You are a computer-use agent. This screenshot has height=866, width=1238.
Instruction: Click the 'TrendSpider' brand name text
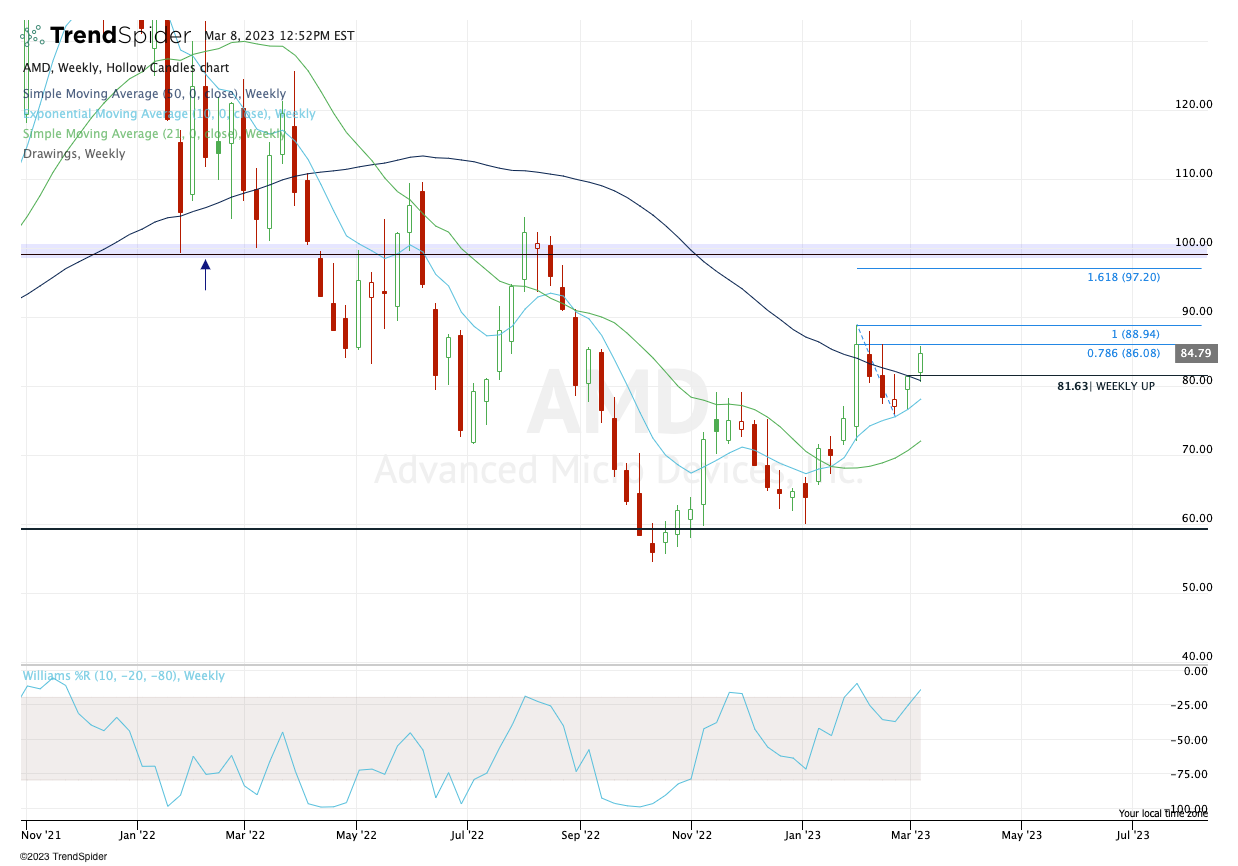[120, 36]
